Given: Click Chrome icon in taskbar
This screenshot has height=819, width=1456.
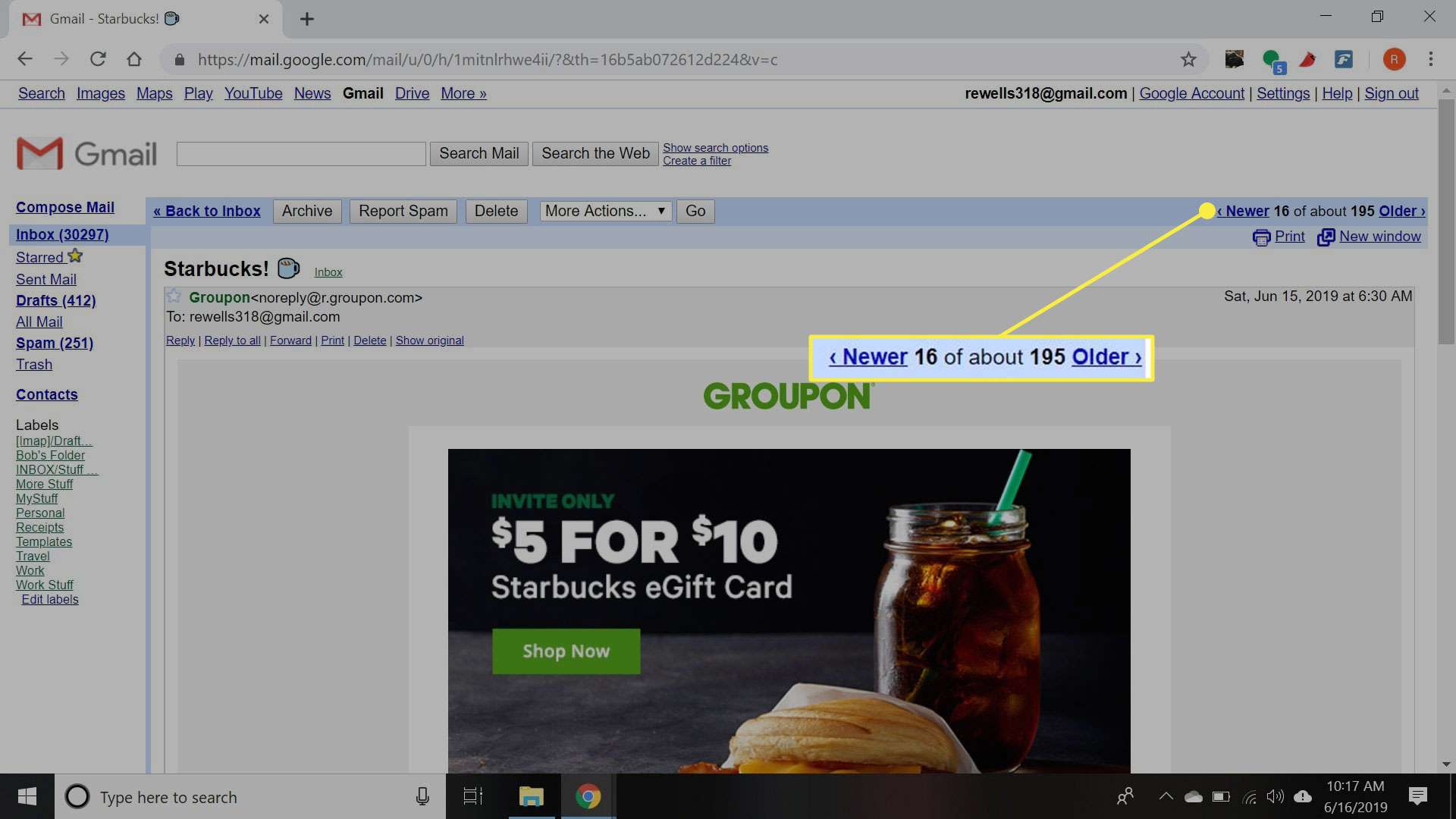Looking at the screenshot, I should coord(588,796).
